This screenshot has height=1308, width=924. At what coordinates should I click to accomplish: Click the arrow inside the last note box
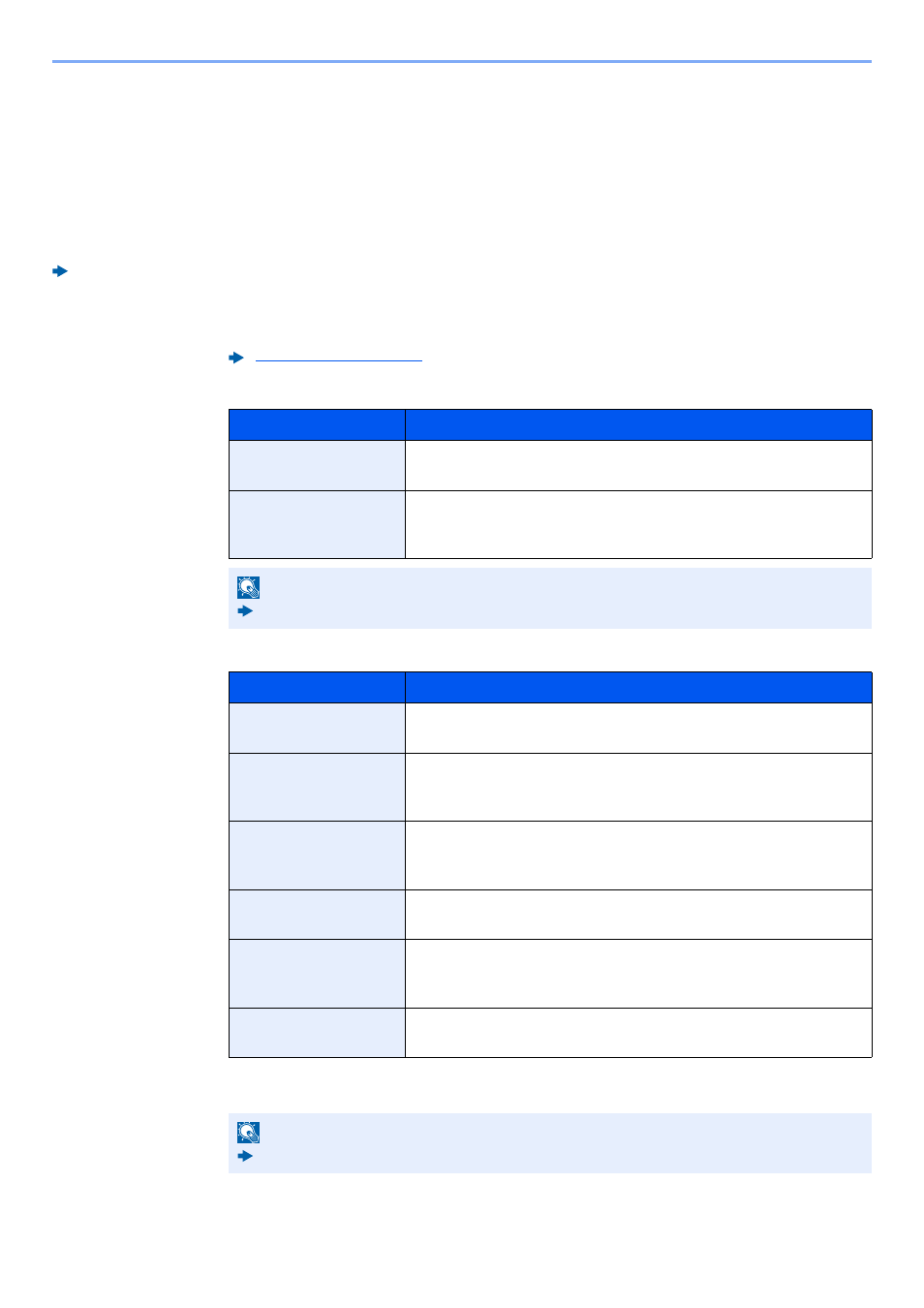pyautogui.click(x=246, y=1156)
